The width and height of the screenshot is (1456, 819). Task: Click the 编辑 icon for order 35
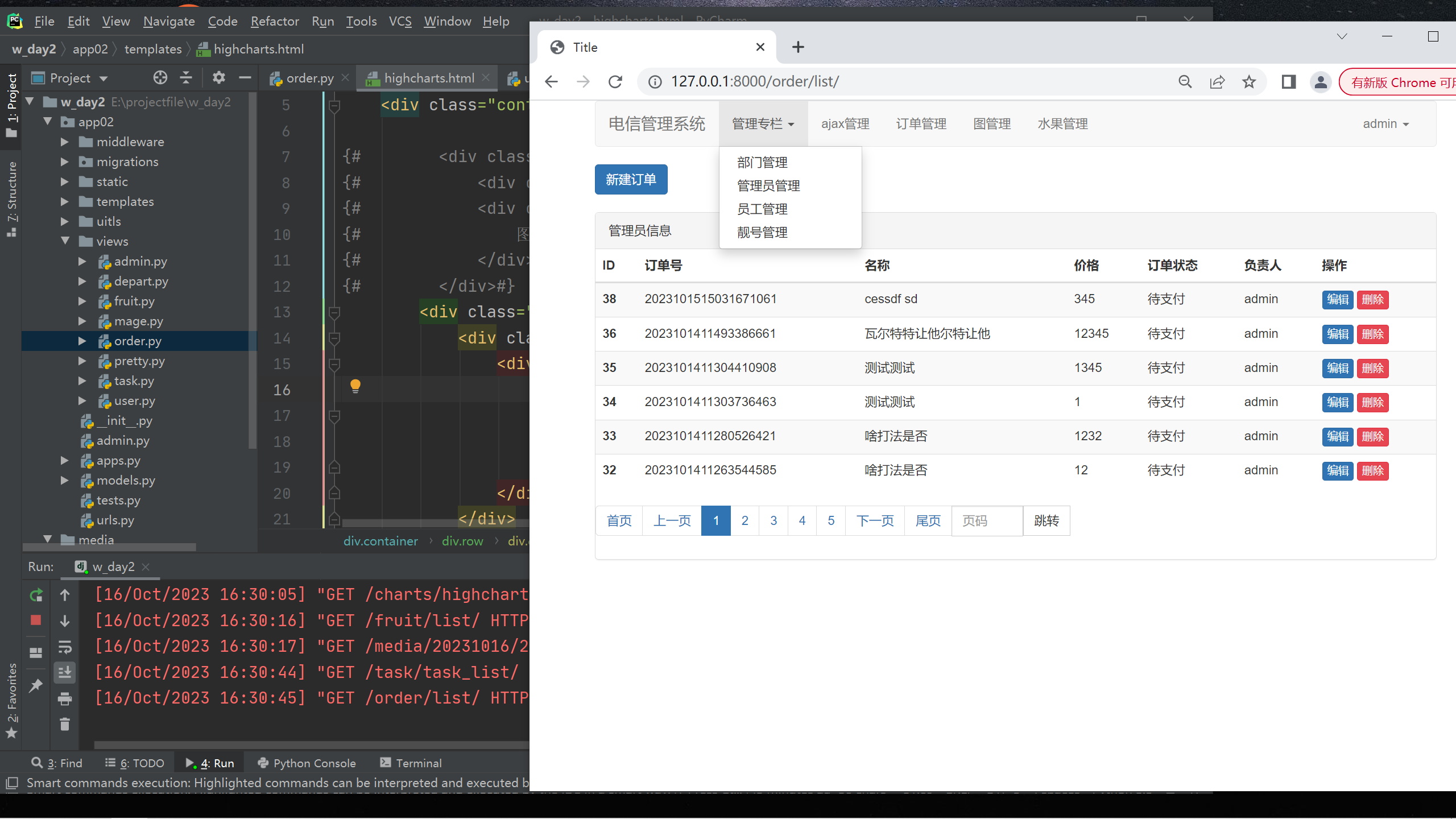click(1337, 368)
